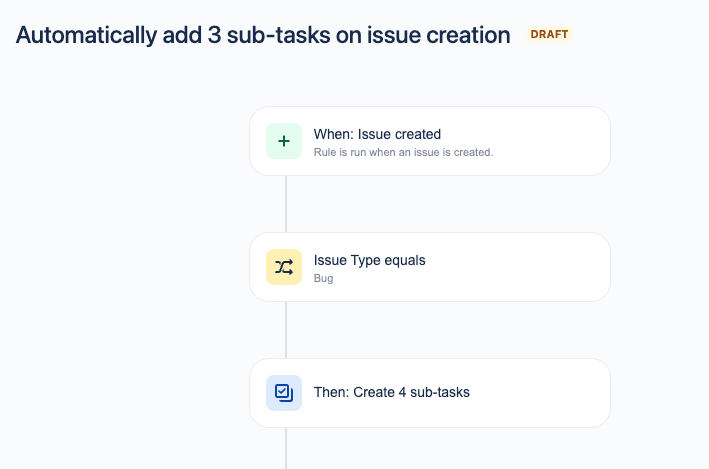Open the 'When: Issue created' trigger card
The width and height of the screenshot is (709, 469).
point(430,141)
